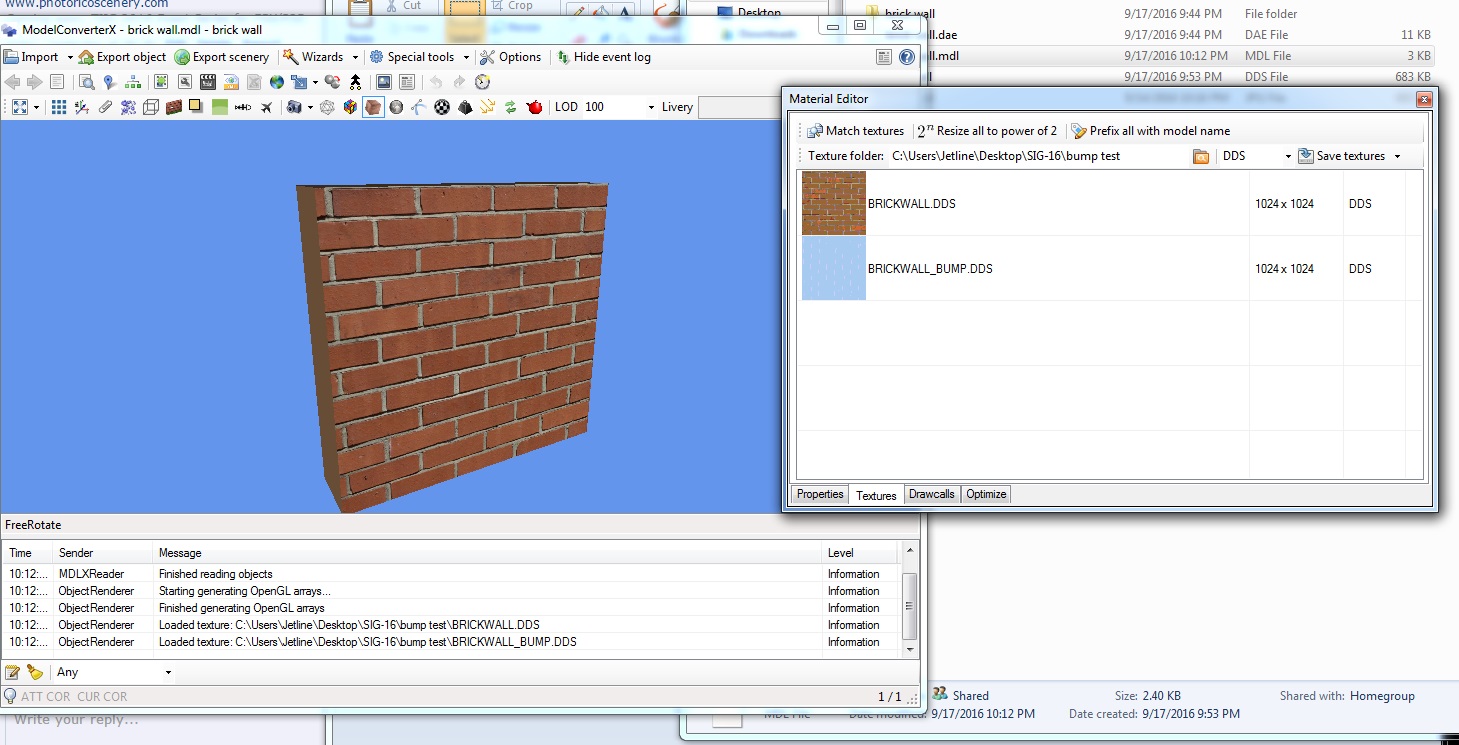The width and height of the screenshot is (1459, 745).
Task: Open the Properties tab in Material Editor
Action: coord(818,494)
